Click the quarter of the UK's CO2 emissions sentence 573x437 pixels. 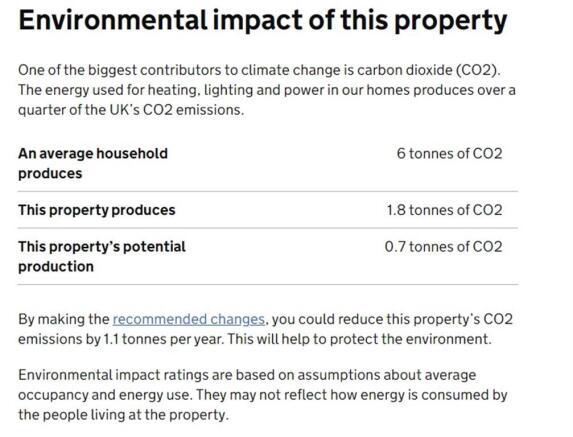click(131, 110)
